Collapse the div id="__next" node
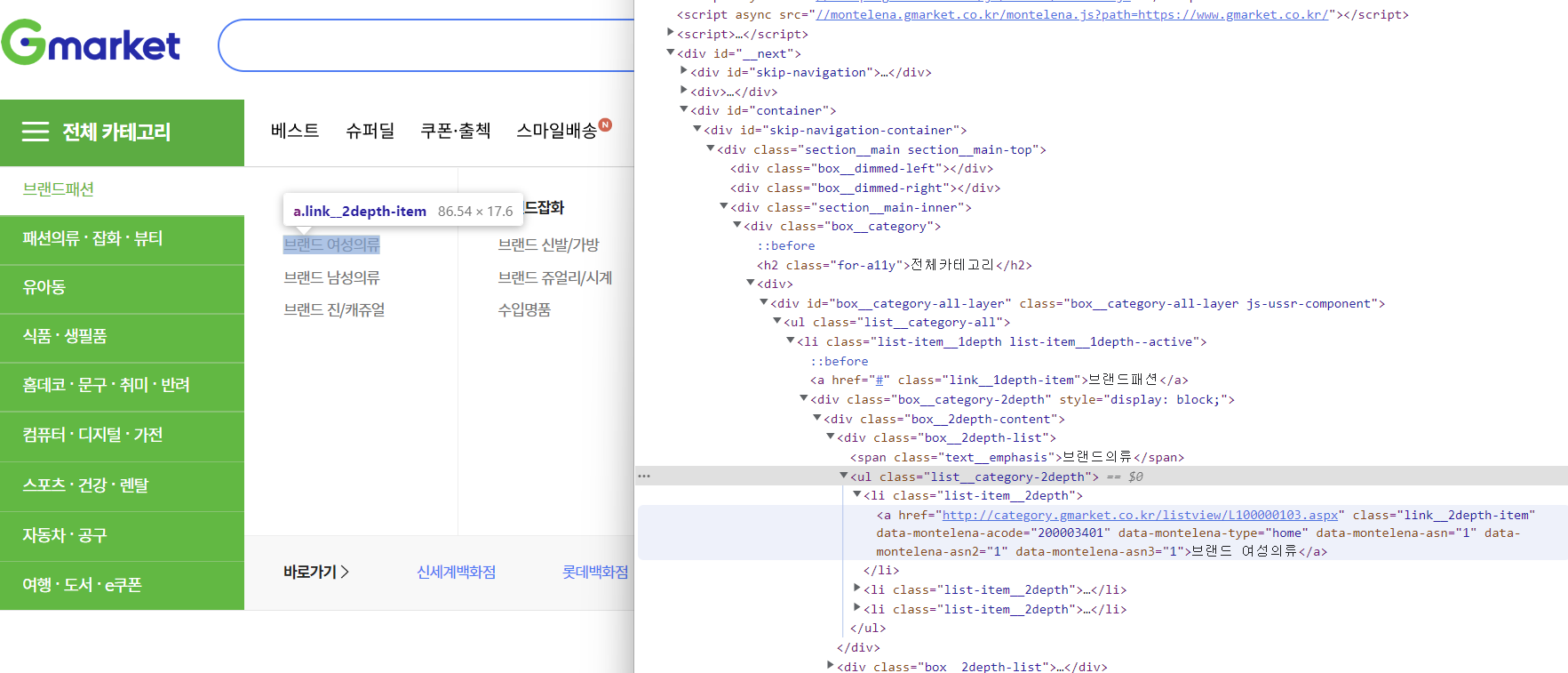This screenshot has height=673, width=1568. coord(671,52)
